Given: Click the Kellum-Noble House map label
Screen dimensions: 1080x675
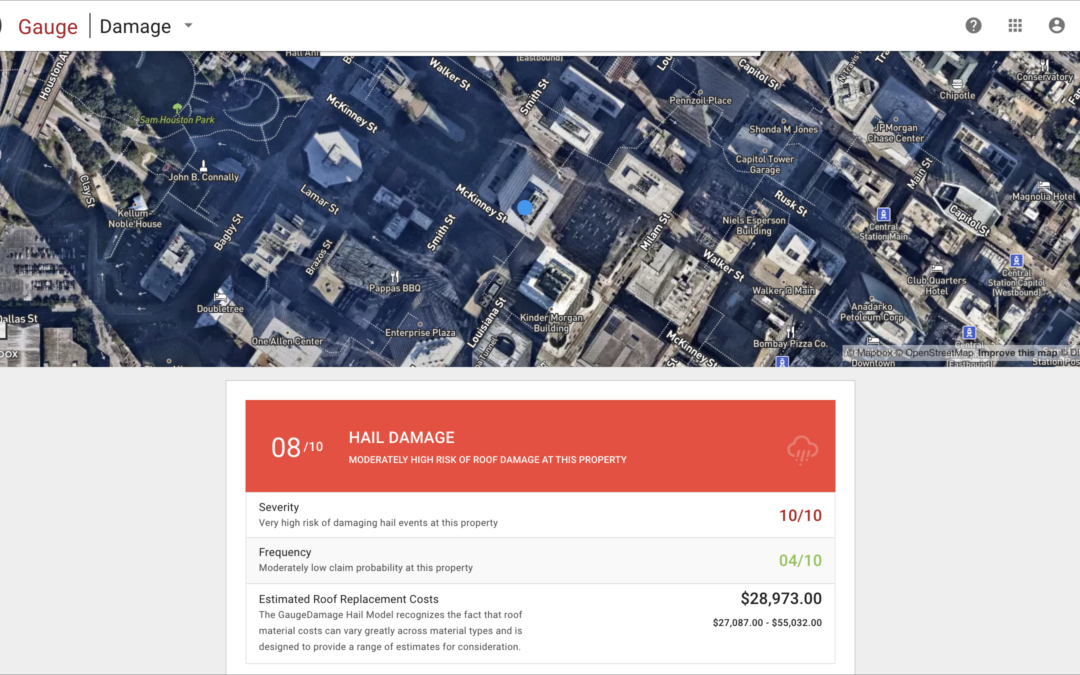Looking at the screenshot, I should [135, 218].
